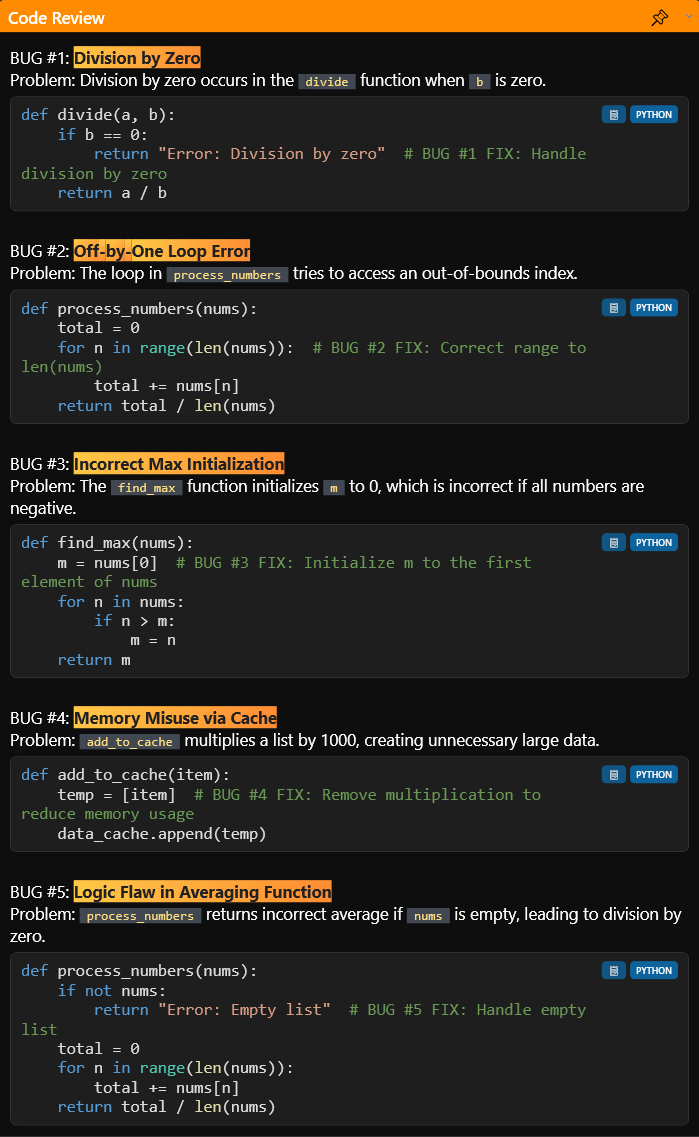Click the PYTHON badge on the add_to_cache block
The image size is (699, 1137).
653,774
